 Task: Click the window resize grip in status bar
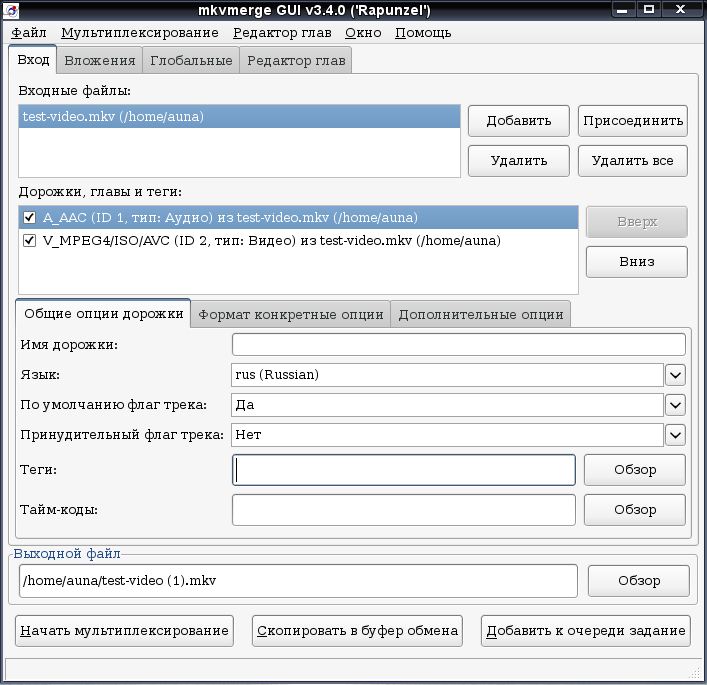(694, 673)
